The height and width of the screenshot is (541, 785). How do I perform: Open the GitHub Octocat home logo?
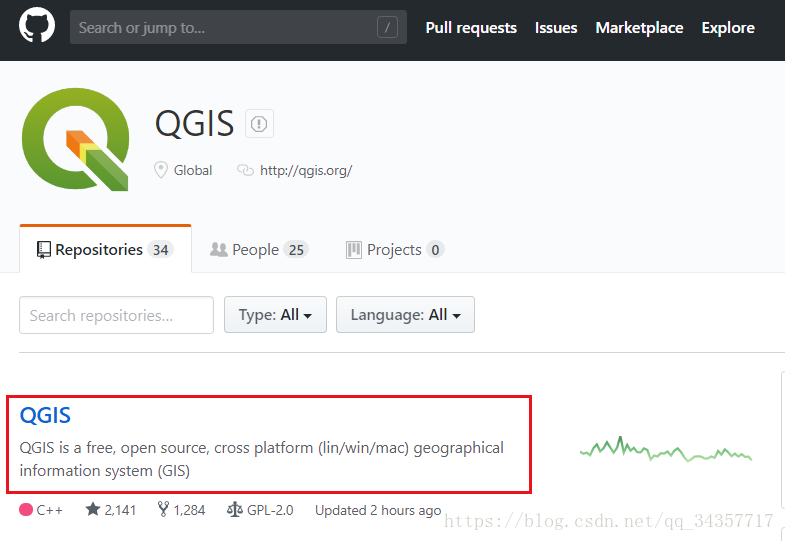click(37, 25)
